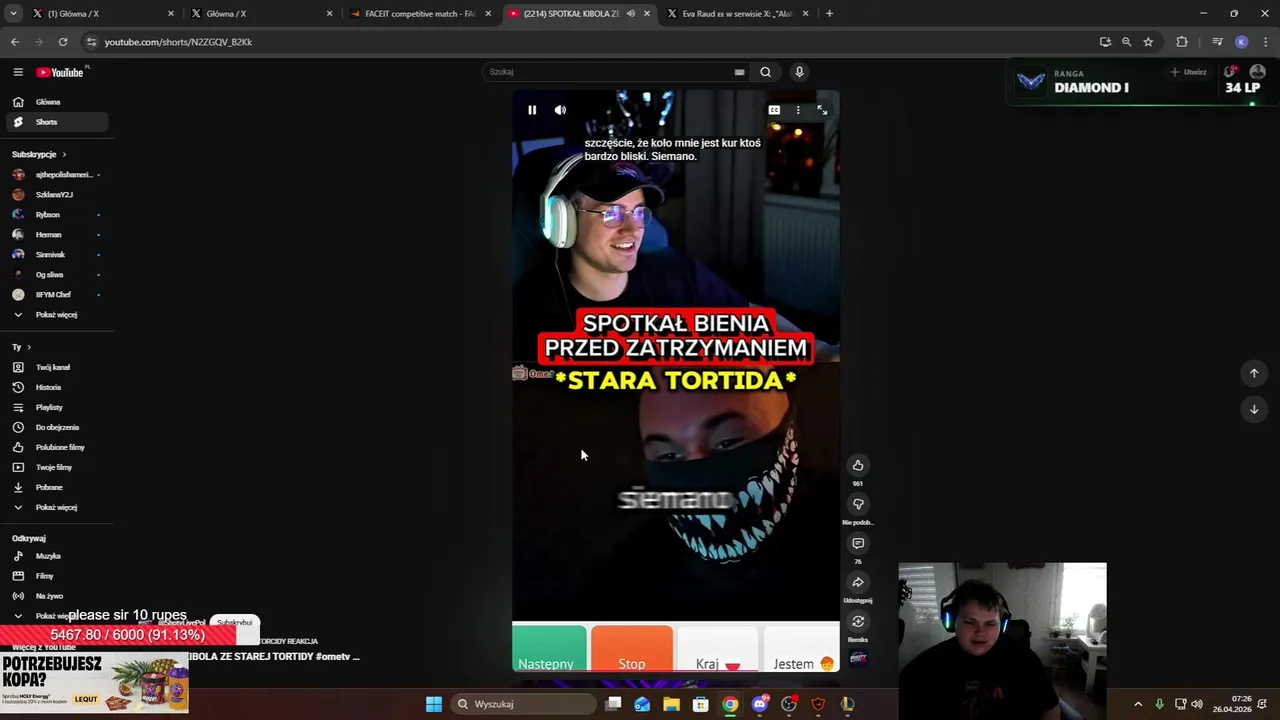Click the address bar URL
Image resolution: width=1280 pixels, height=720 pixels.
pyautogui.click(x=178, y=42)
